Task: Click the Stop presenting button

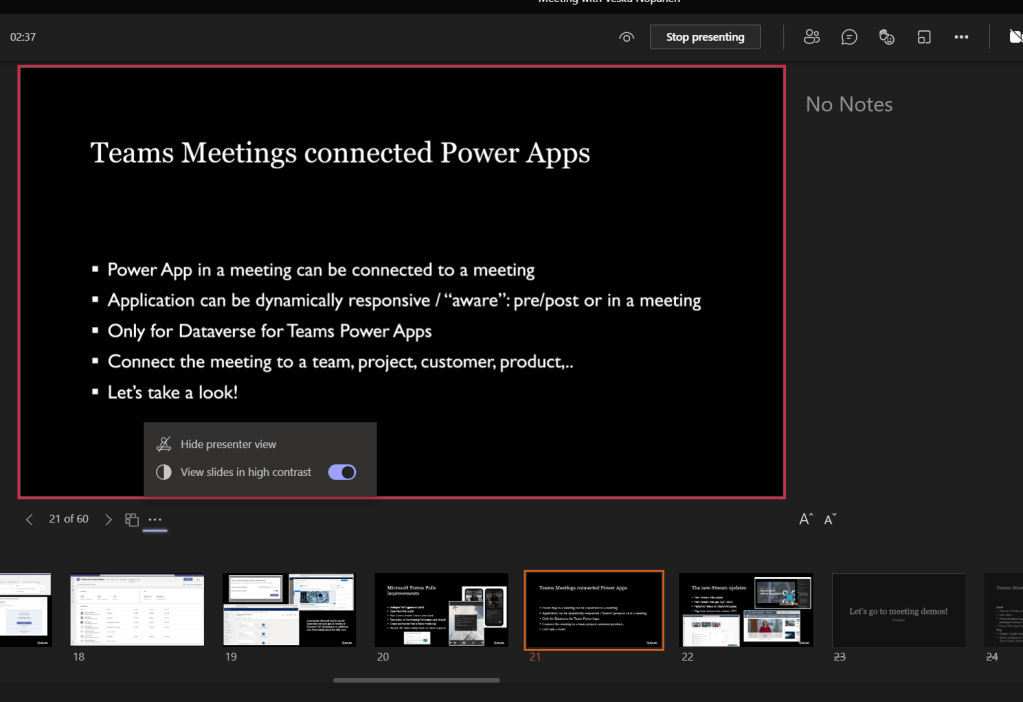Action: click(x=705, y=37)
